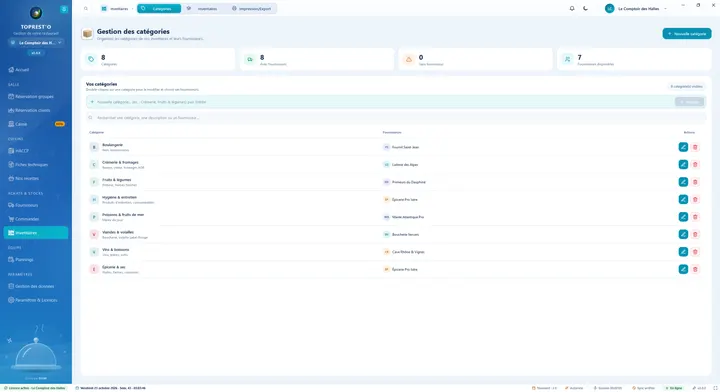Open HACCP in the sidebar
The width and height of the screenshot is (720, 392).
tap(36, 151)
